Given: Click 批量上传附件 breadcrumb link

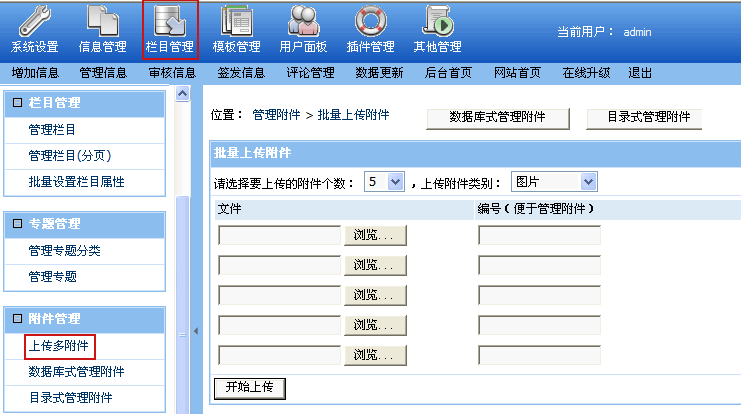Looking at the screenshot, I should click(353, 115).
